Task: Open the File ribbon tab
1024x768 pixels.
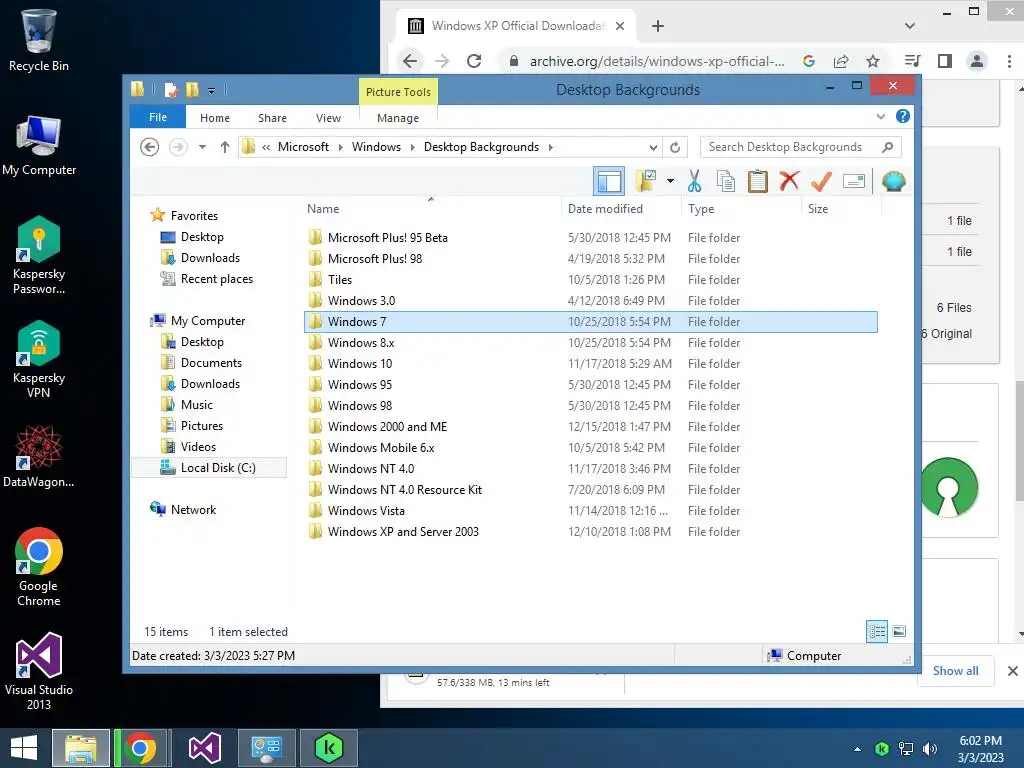Action: point(158,118)
